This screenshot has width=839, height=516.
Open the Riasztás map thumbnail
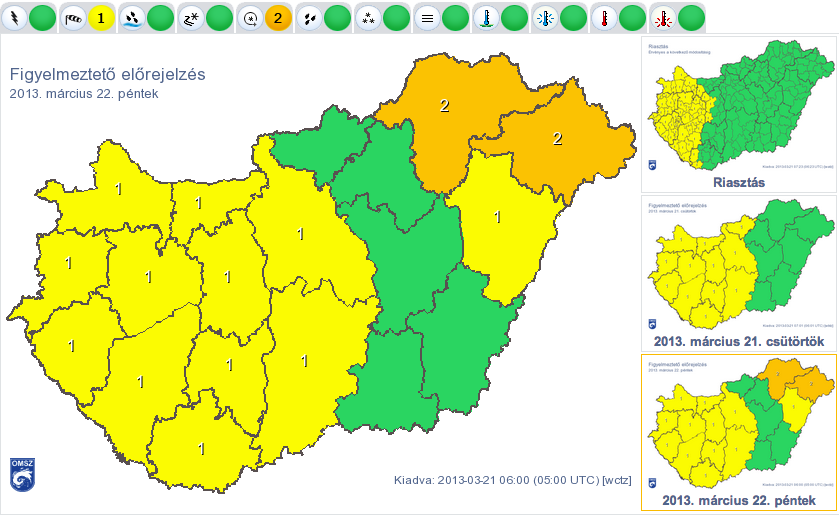[x=738, y=106]
